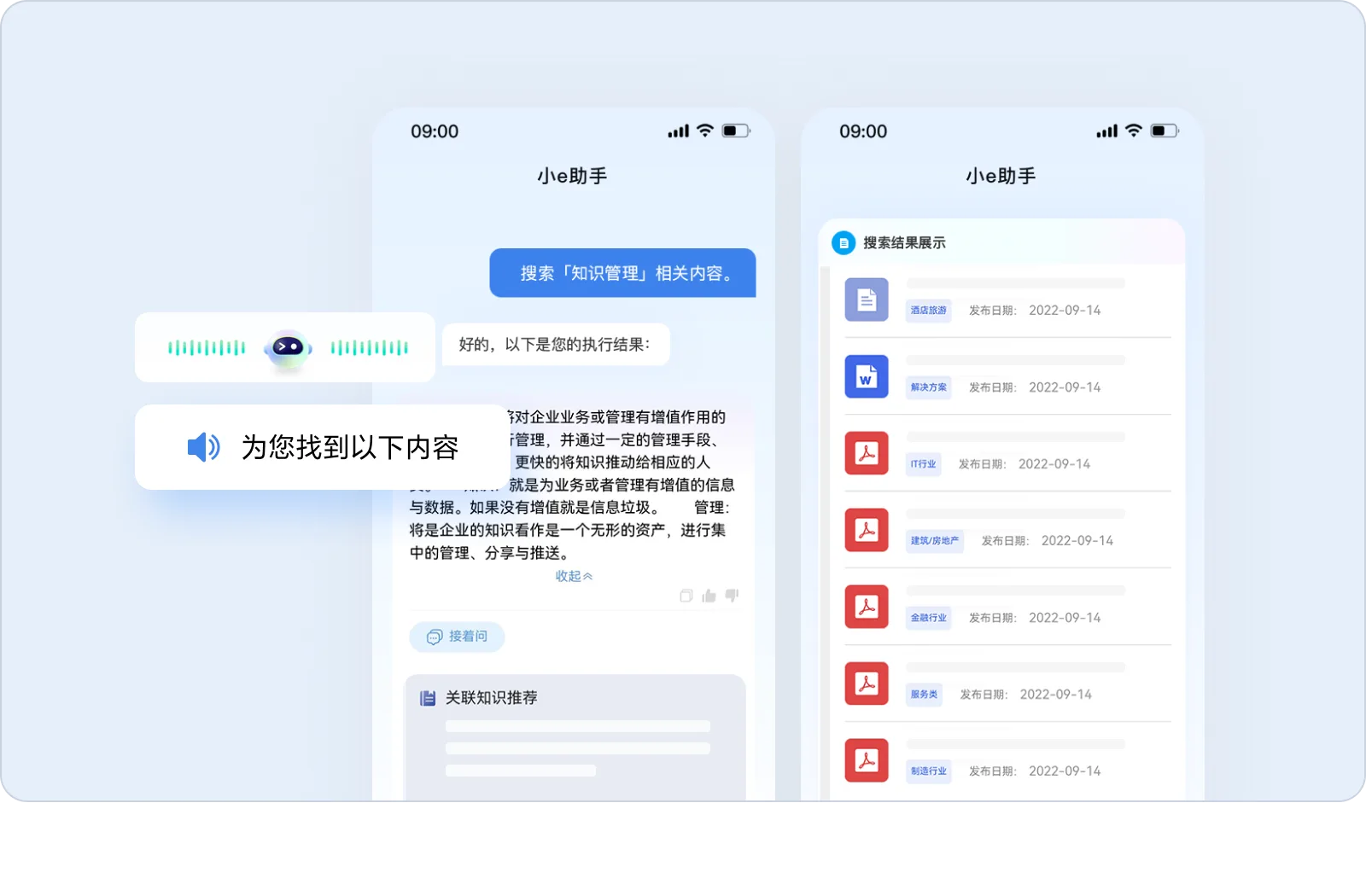Click the search results vertical scrollbar
Image resolution: width=1366 pixels, height=896 pixels.
(825, 533)
